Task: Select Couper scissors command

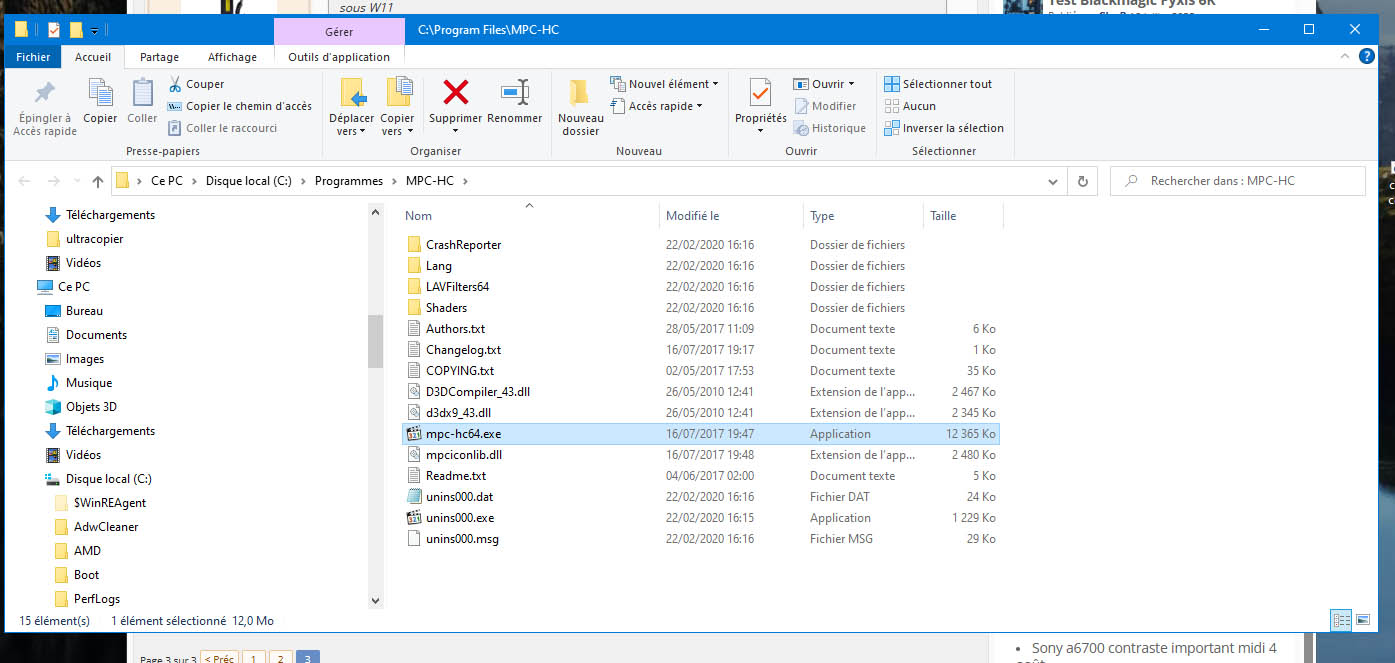Action: (x=196, y=84)
